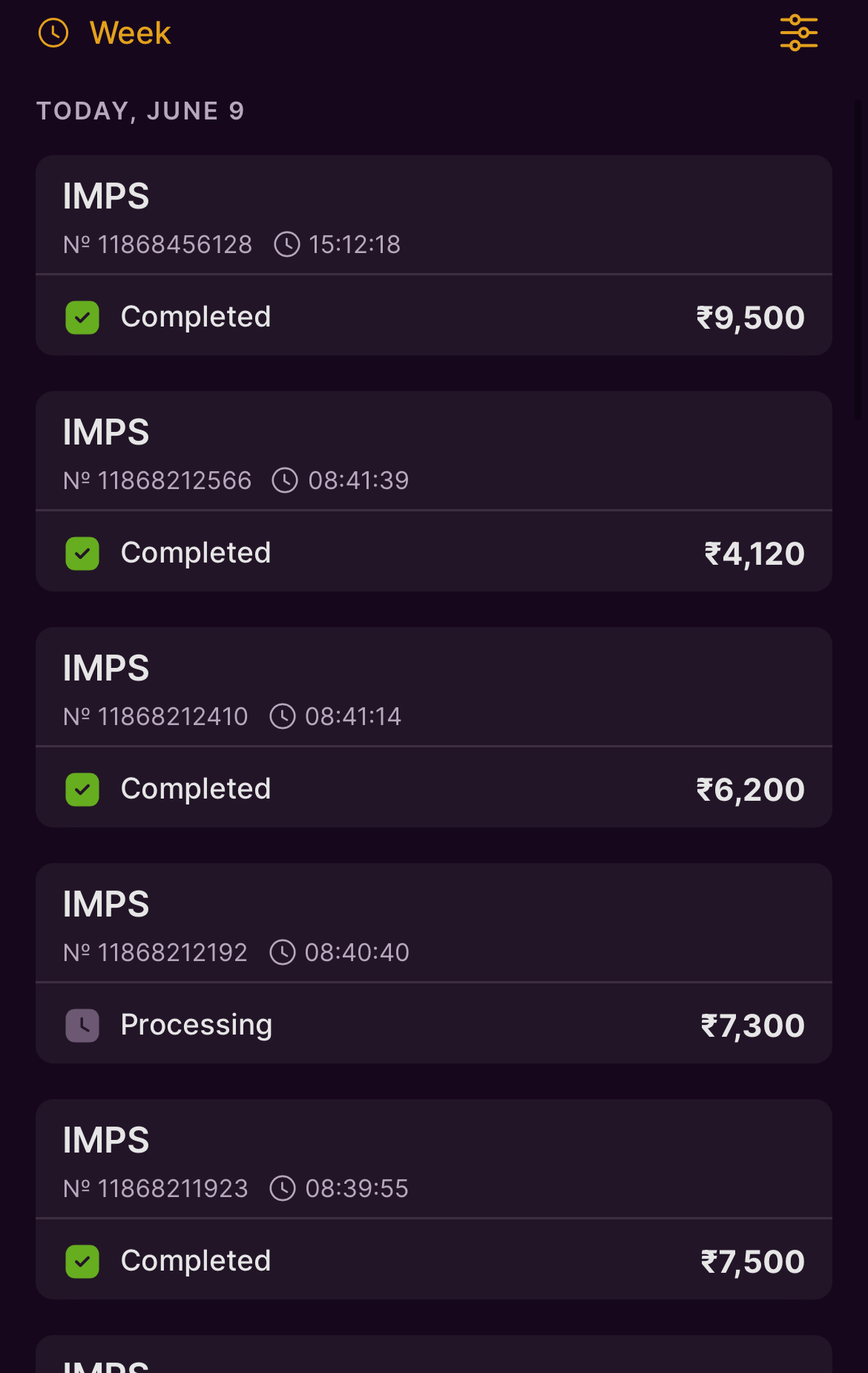
Task: Open the filter settings sliders icon
Action: (x=798, y=33)
